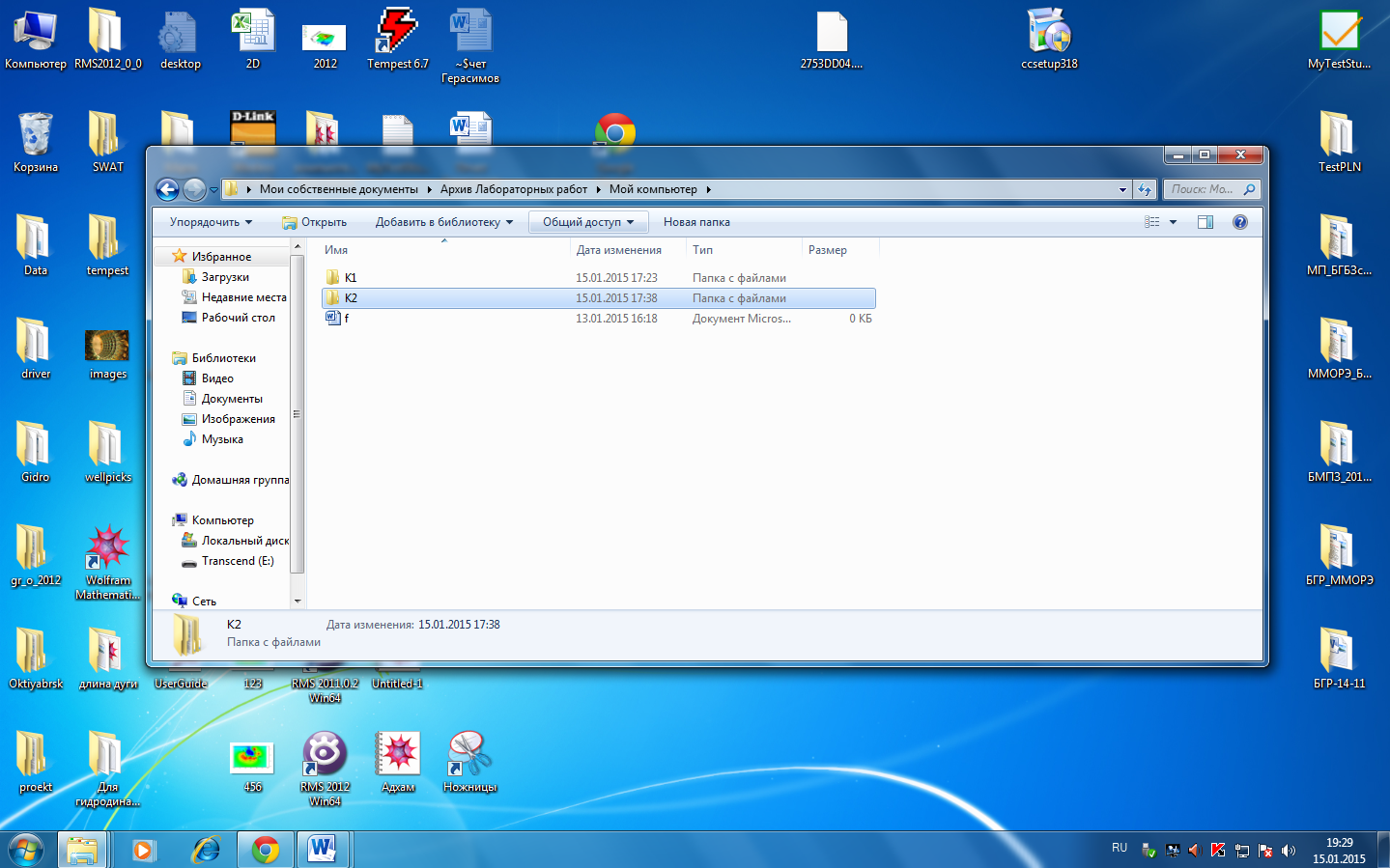Open Общий доступ dropdown

(588, 222)
